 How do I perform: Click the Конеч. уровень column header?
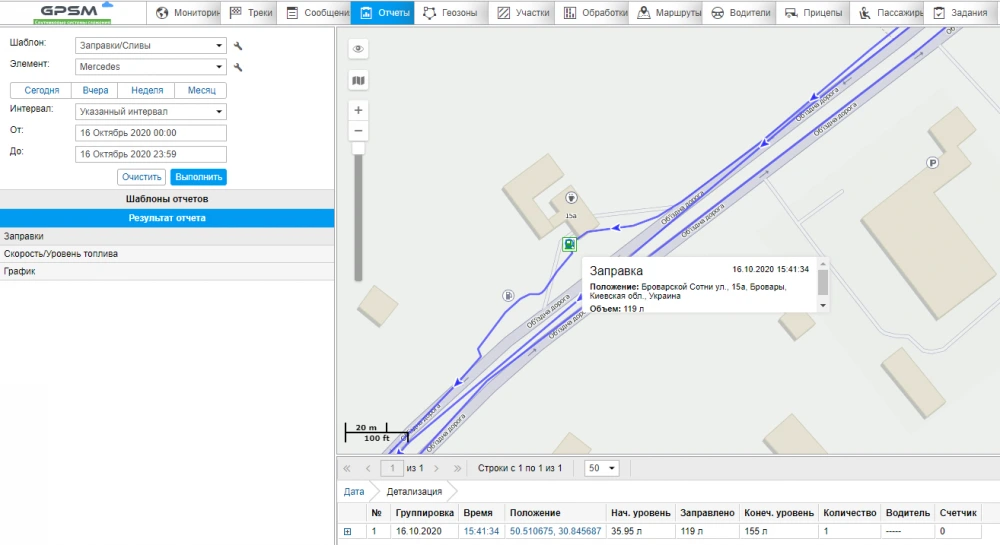click(779, 513)
